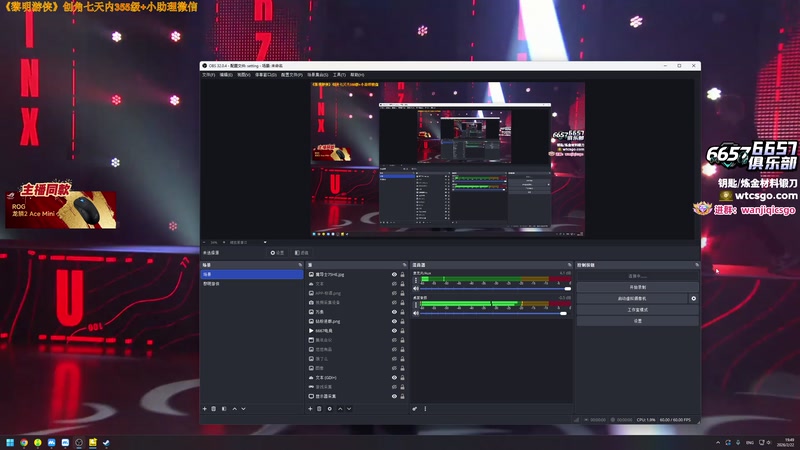Show the window capture source via its eye icon
This screenshot has height=450, width=800.
coord(394,340)
